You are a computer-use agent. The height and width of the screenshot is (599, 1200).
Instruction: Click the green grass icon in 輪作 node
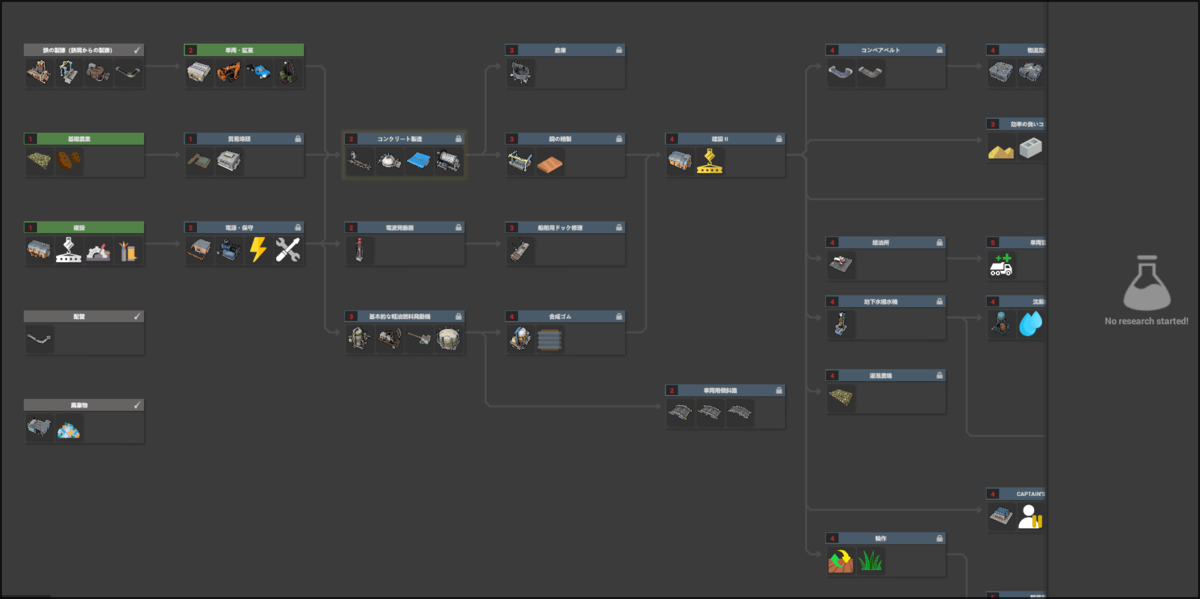(x=871, y=561)
